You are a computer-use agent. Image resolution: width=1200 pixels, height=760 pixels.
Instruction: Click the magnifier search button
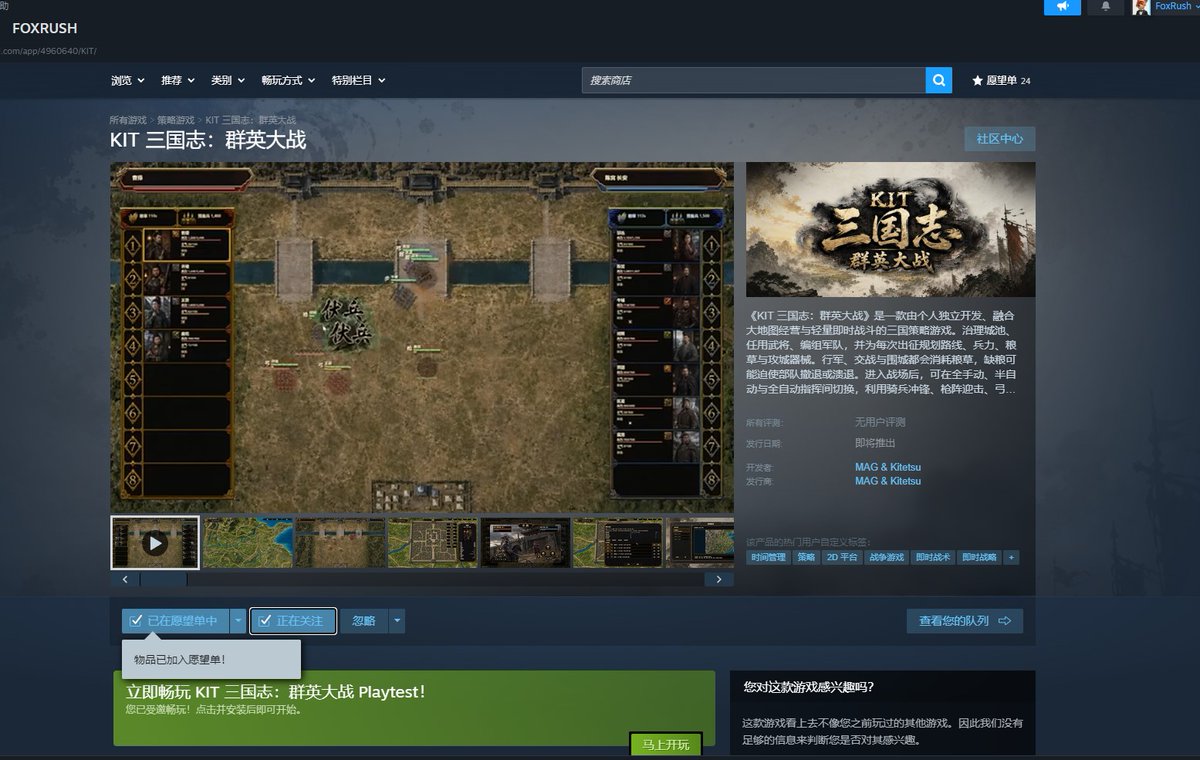tap(938, 80)
